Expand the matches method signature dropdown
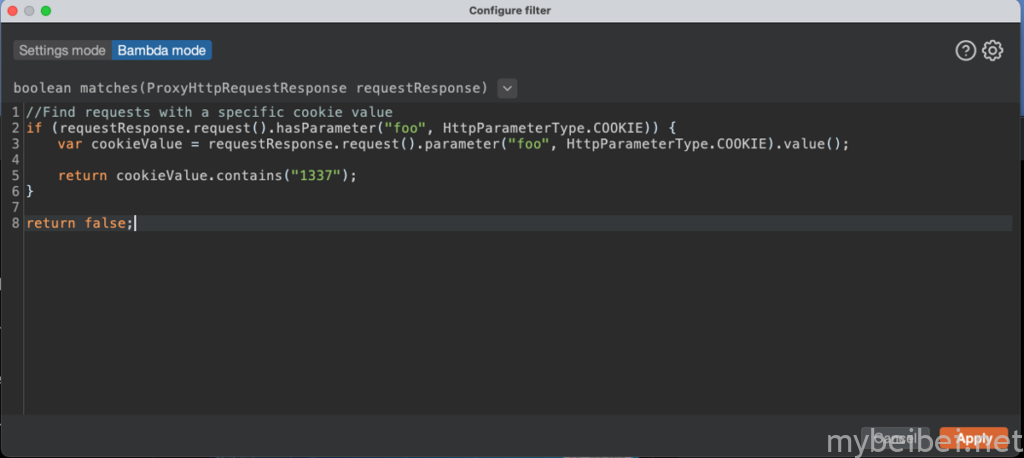 [x=507, y=88]
